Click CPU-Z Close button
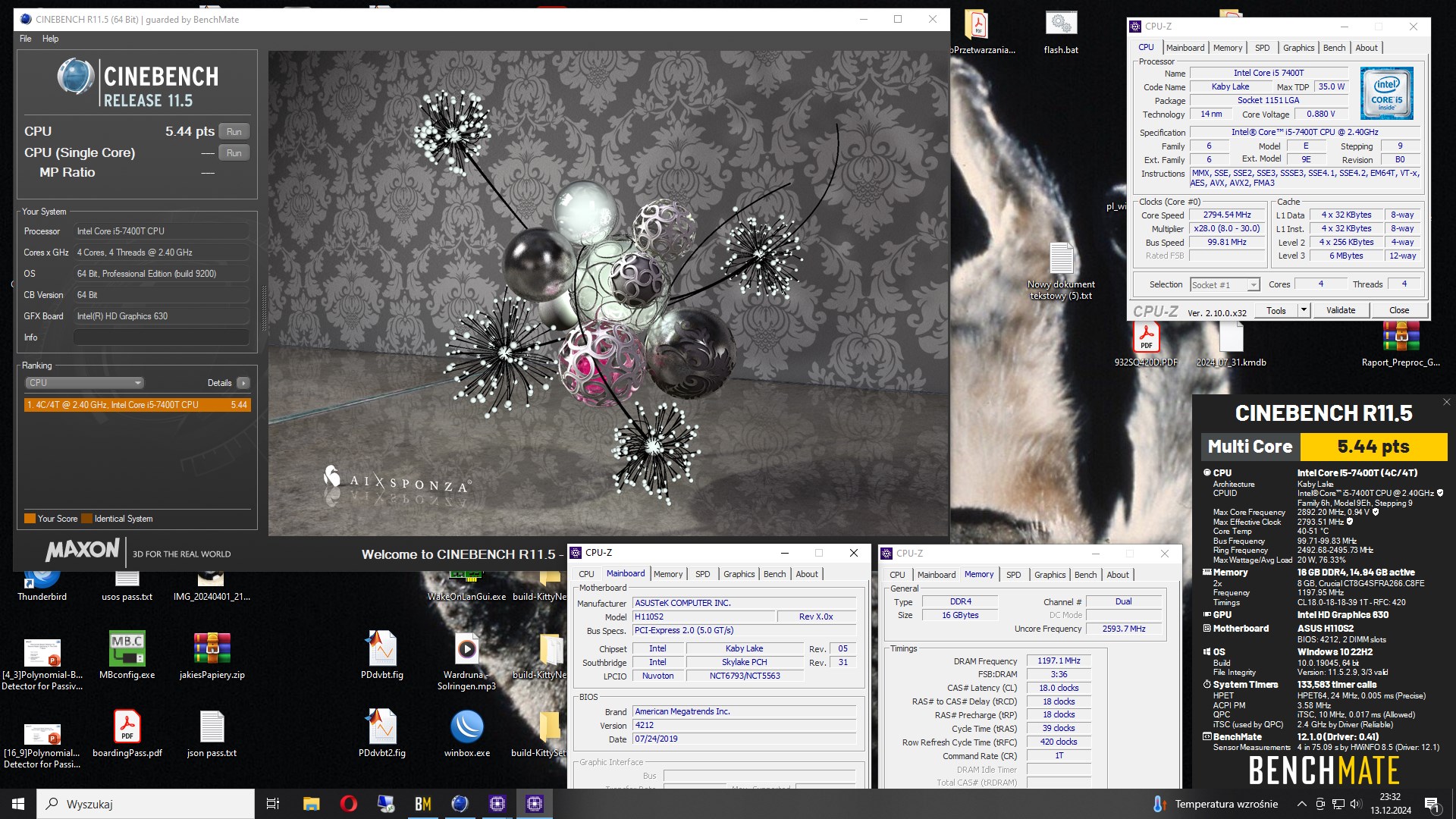This screenshot has width=1456, height=819. pyautogui.click(x=1399, y=310)
